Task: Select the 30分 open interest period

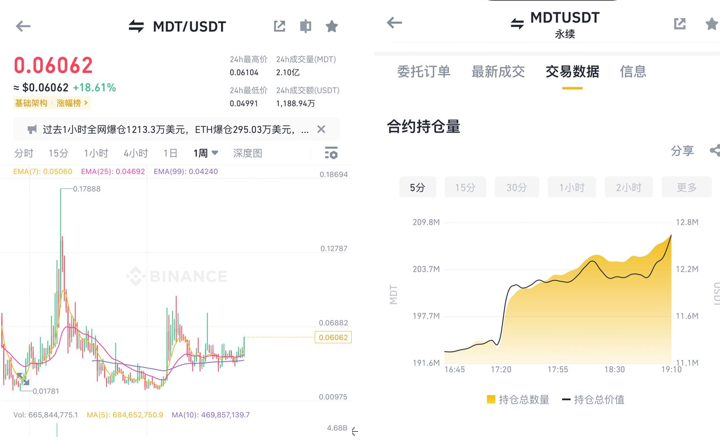Action: pyautogui.click(x=517, y=187)
